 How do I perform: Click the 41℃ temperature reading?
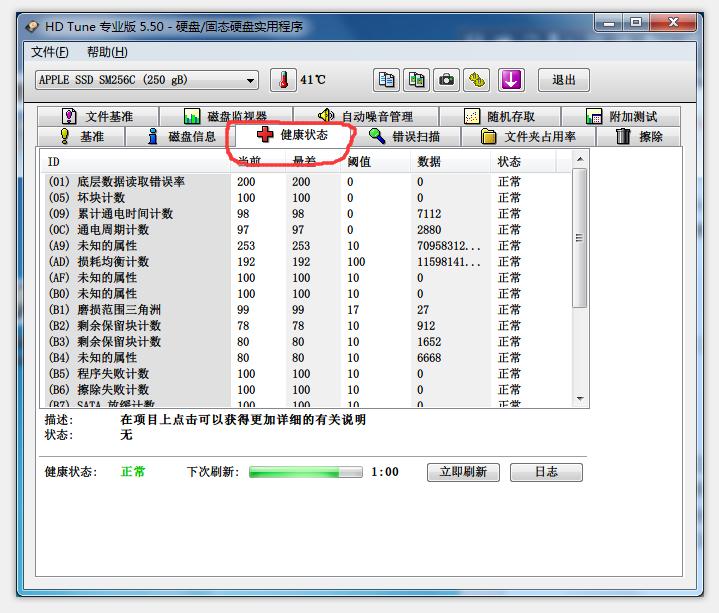[313, 80]
